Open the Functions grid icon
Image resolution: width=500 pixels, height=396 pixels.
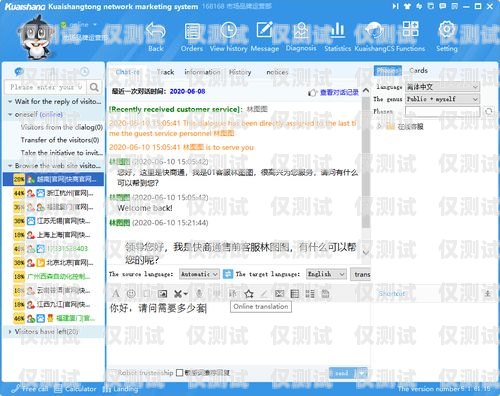410,29
